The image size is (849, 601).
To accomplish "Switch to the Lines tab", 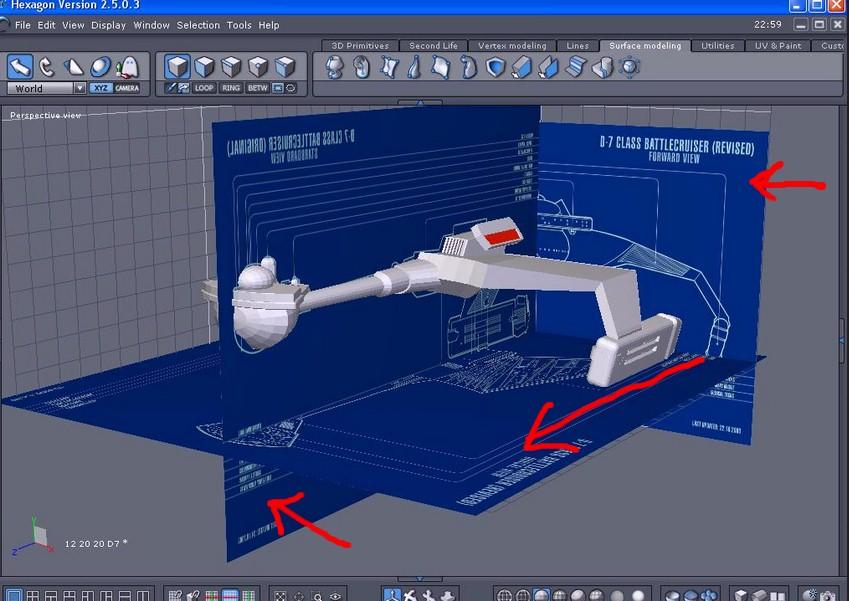I will (x=578, y=46).
